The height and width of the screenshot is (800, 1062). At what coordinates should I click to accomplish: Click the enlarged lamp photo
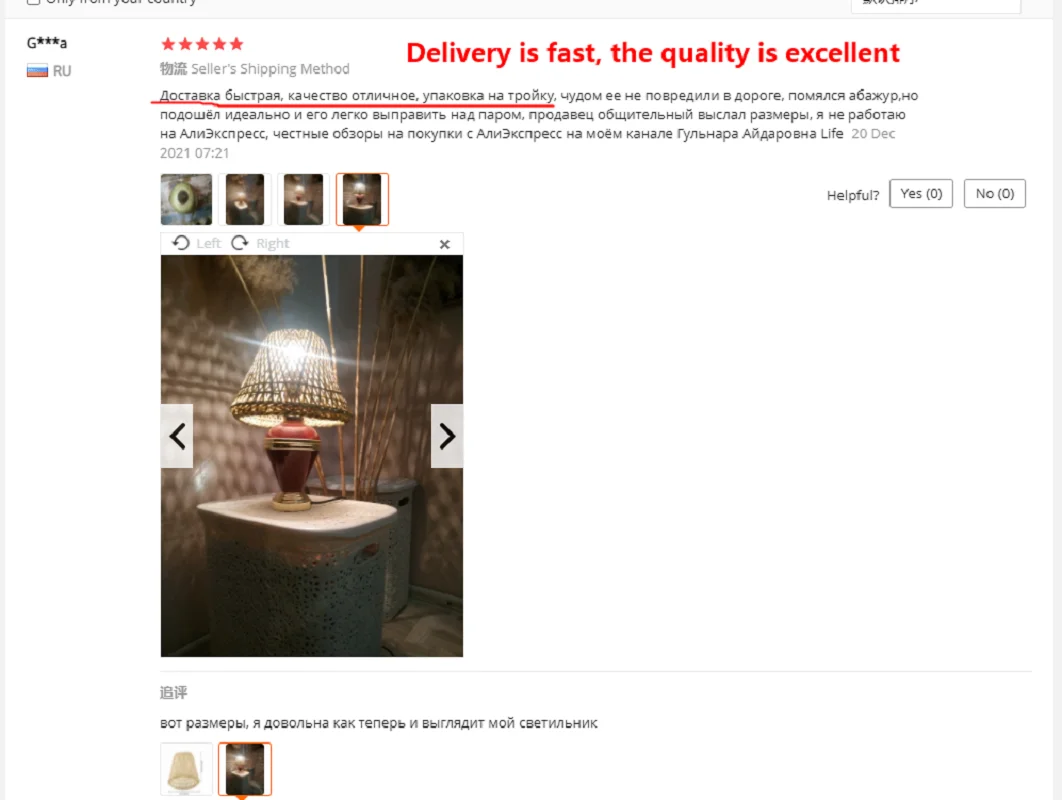(x=312, y=456)
